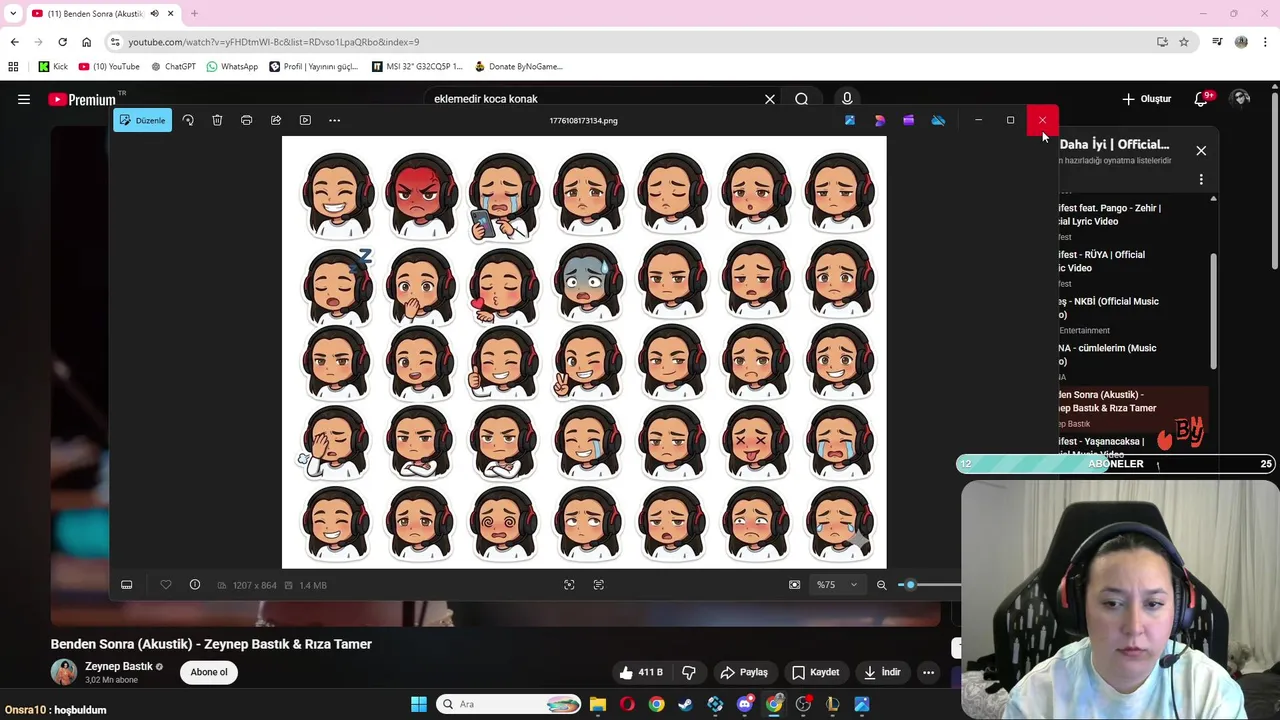Viewport: 1280px width, 720px height.
Task: Go to YouTube Premium home logo
Action: coord(82,99)
